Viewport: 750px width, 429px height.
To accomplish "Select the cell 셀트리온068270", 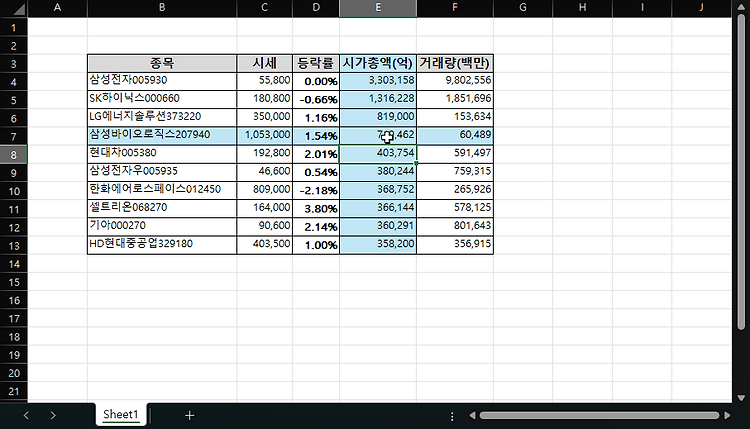I will pos(162,209).
